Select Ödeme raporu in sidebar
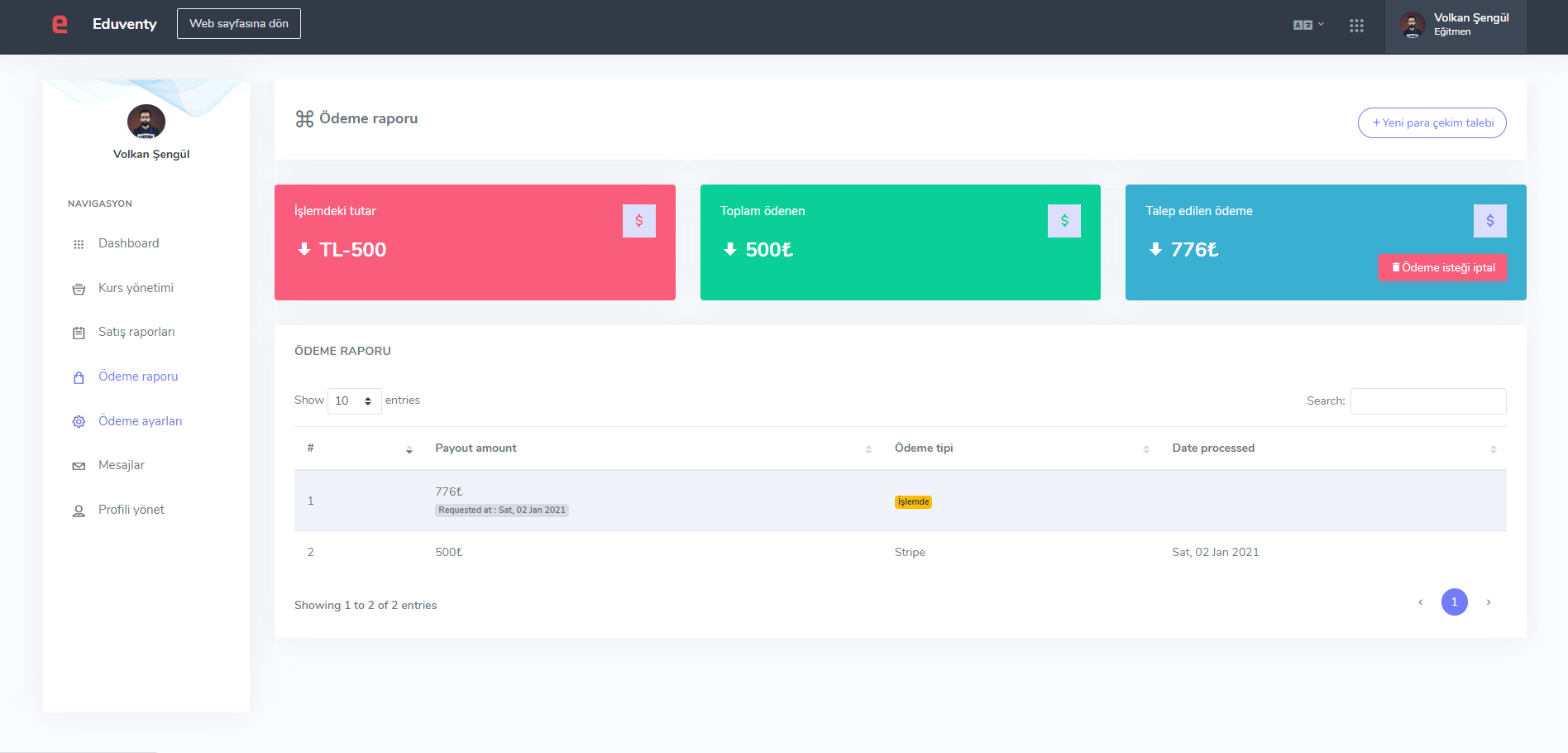The image size is (1568, 753). point(138,376)
